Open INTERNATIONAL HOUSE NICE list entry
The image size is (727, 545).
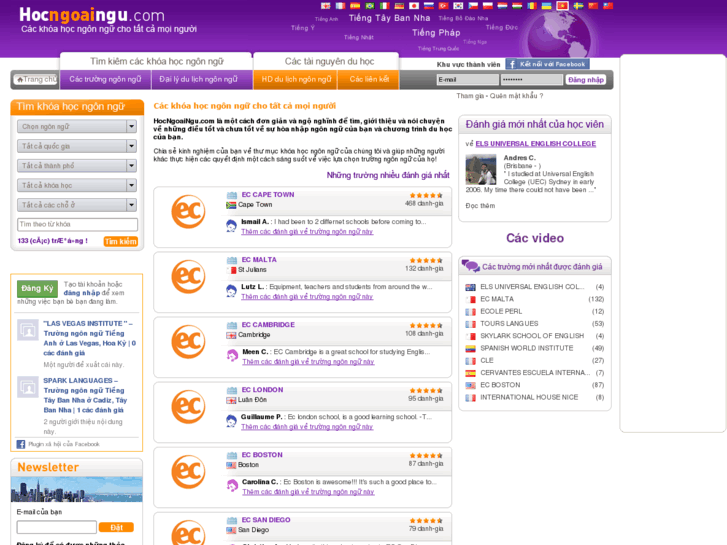[529, 397]
